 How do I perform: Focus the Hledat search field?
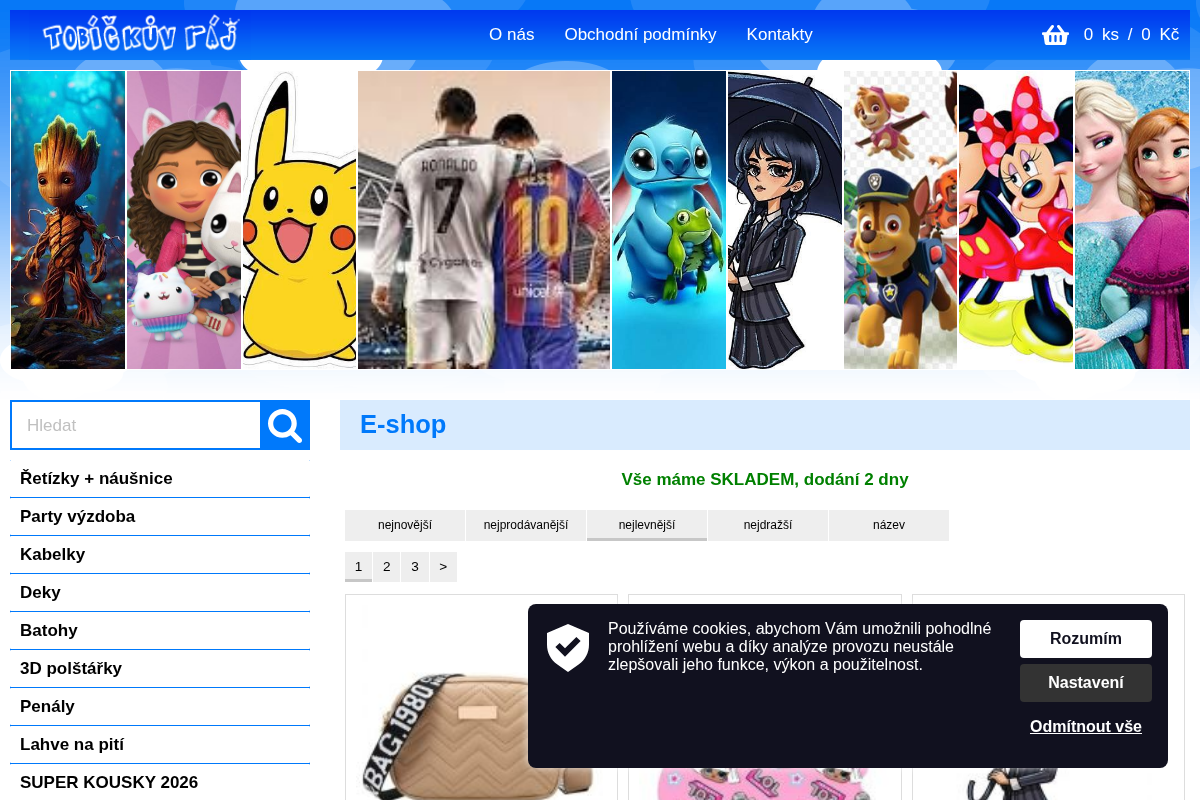click(x=136, y=425)
